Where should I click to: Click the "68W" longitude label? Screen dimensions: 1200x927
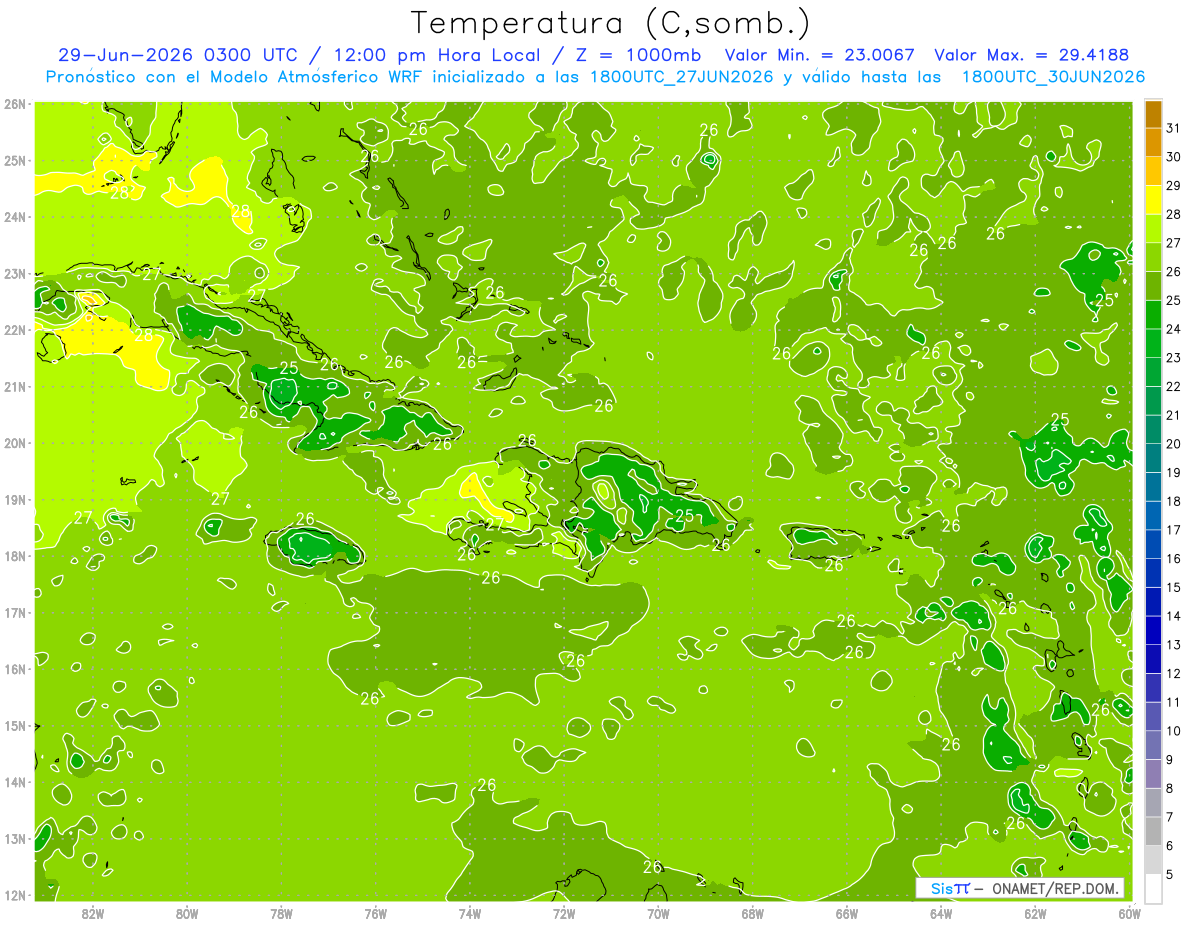tap(752, 913)
